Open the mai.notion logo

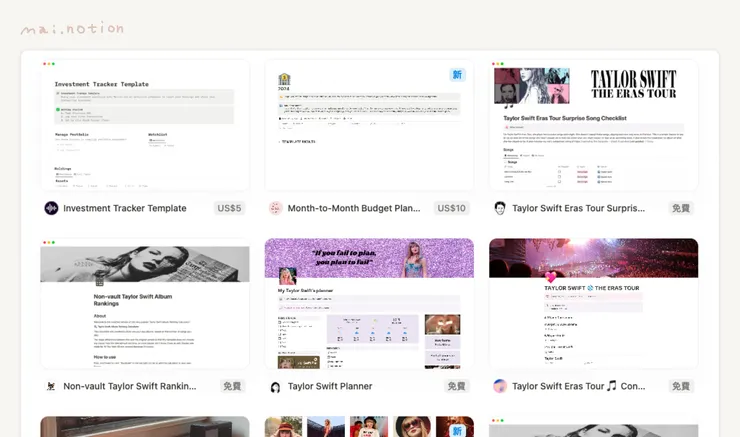click(72, 28)
